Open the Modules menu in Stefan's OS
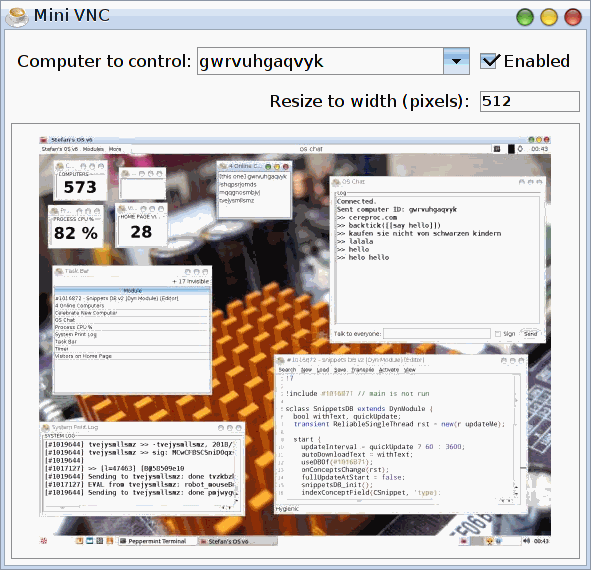This screenshot has height=570, width=591. click(x=93, y=149)
